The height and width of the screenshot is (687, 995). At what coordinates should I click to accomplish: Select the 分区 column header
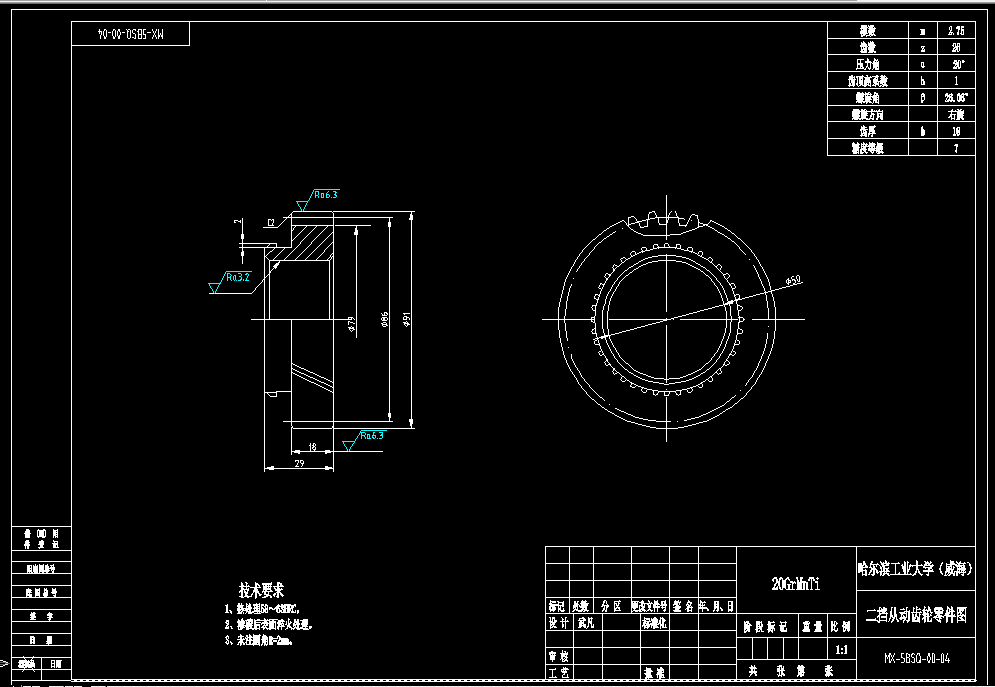612,606
